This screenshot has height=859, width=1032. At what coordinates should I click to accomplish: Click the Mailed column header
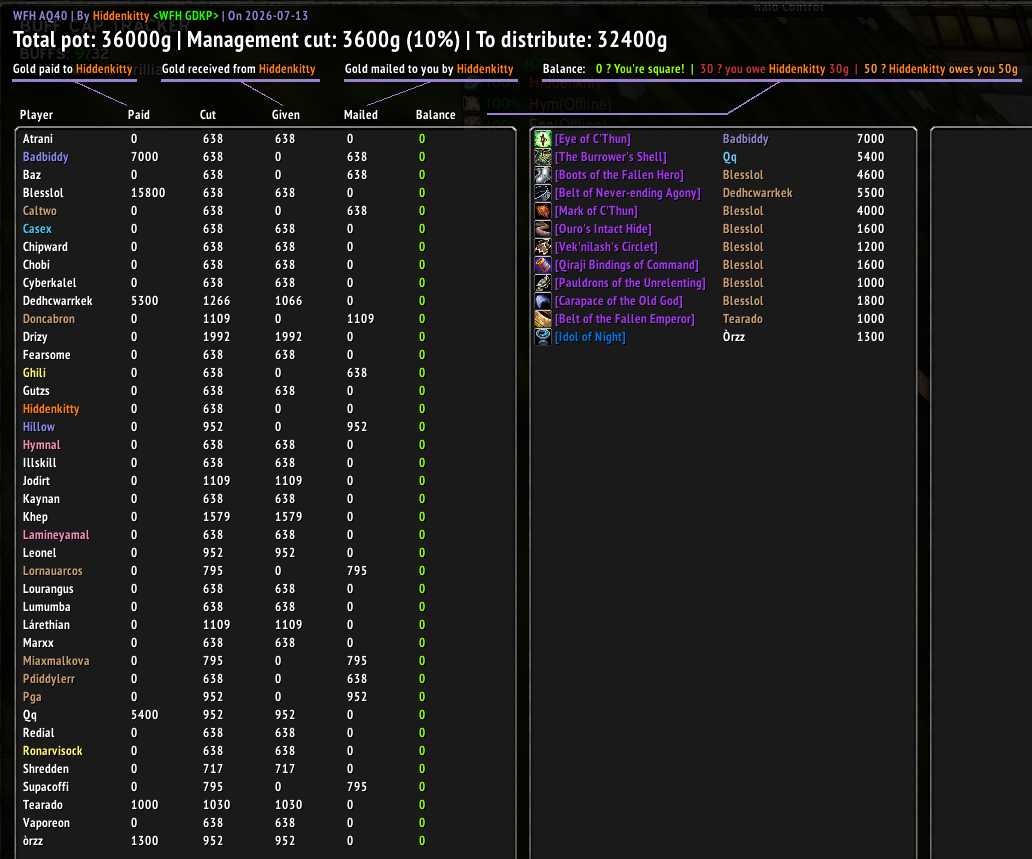click(x=361, y=115)
